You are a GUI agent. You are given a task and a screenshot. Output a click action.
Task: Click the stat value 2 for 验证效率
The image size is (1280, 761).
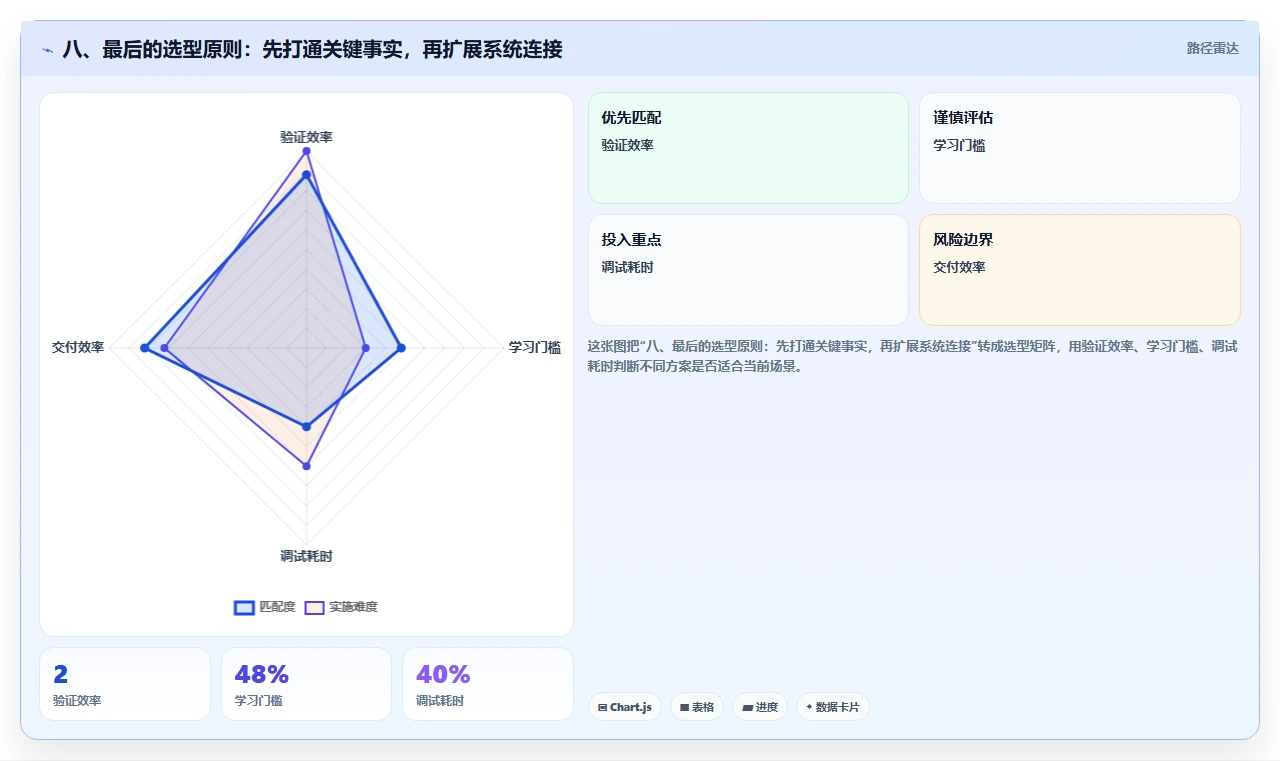point(61,675)
